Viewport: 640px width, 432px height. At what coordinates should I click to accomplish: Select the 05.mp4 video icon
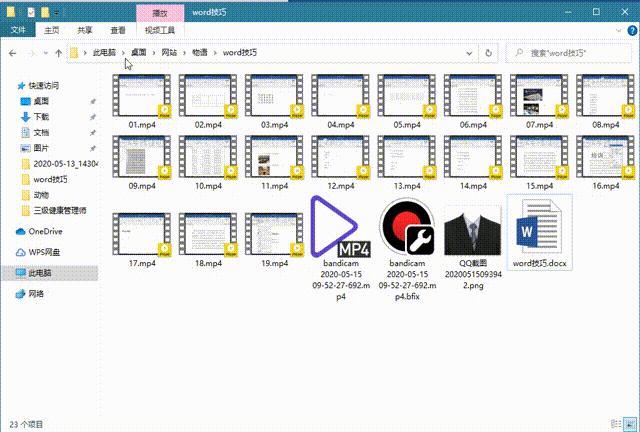pyautogui.click(x=407, y=96)
